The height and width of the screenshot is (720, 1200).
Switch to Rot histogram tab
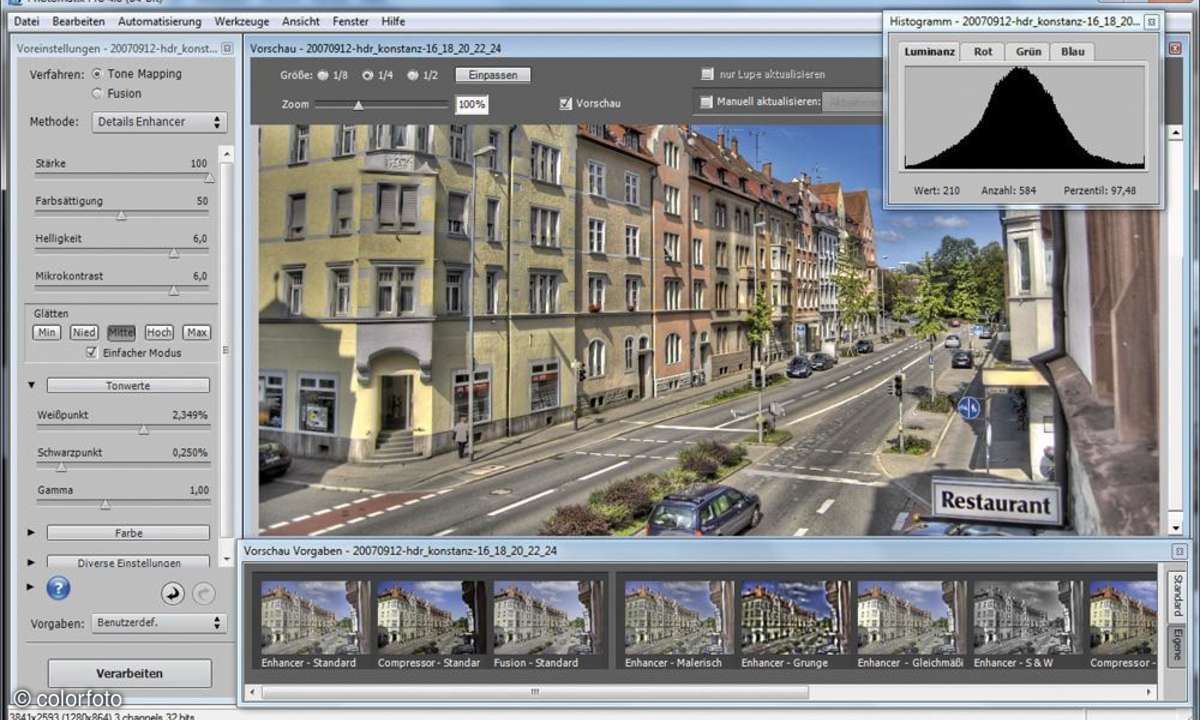coord(984,52)
